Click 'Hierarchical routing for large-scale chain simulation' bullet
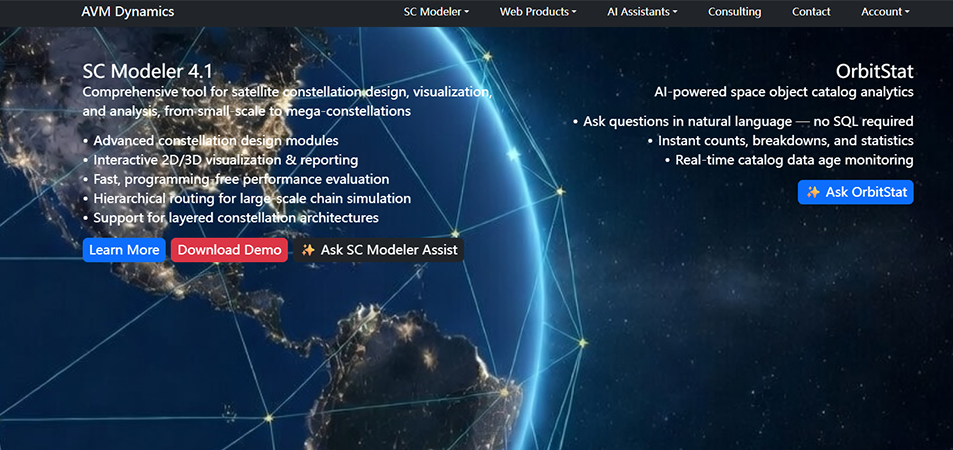Viewport: 953px width, 450px height. click(x=252, y=199)
